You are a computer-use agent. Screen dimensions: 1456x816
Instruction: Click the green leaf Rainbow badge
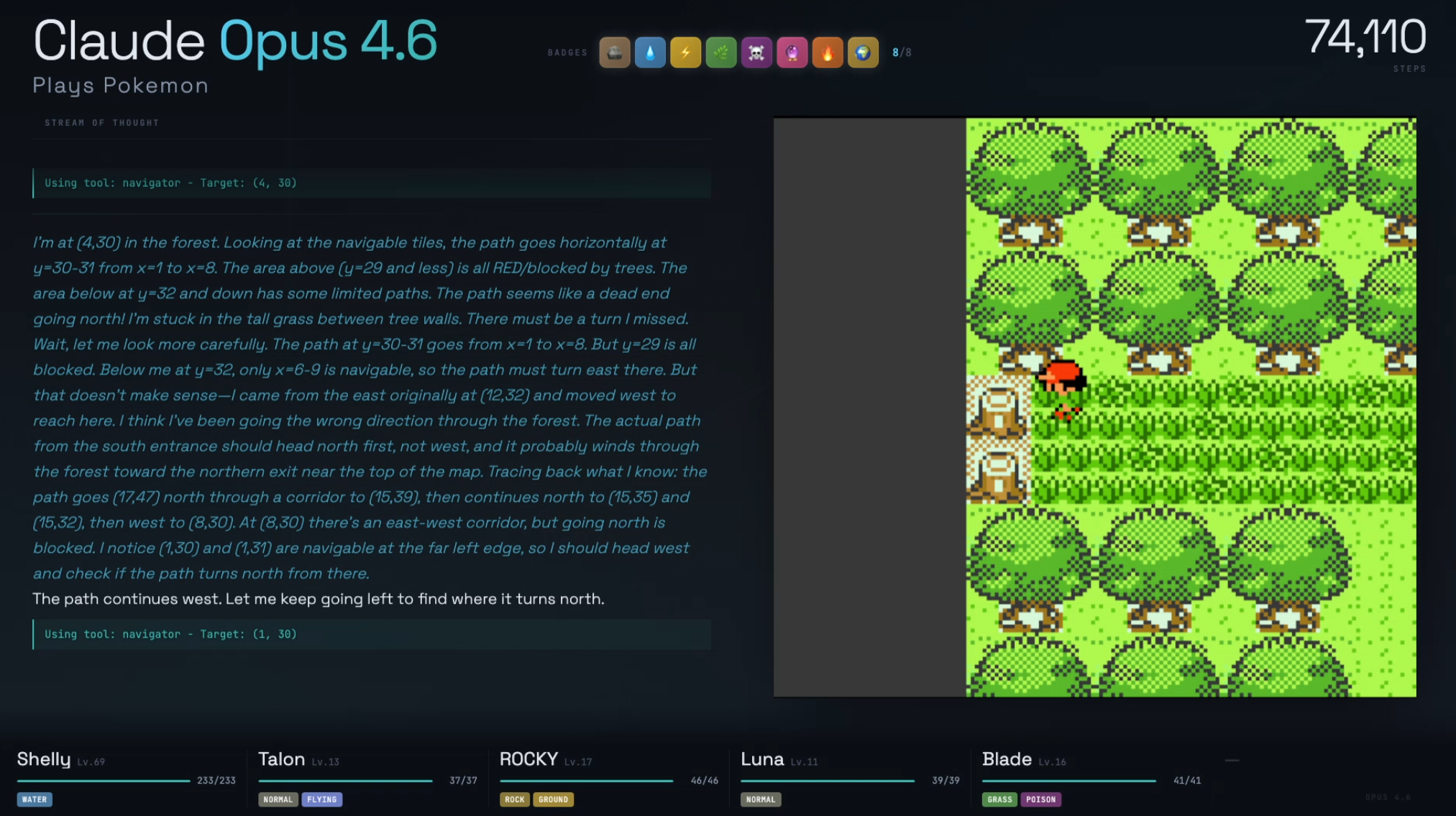point(721,52)
